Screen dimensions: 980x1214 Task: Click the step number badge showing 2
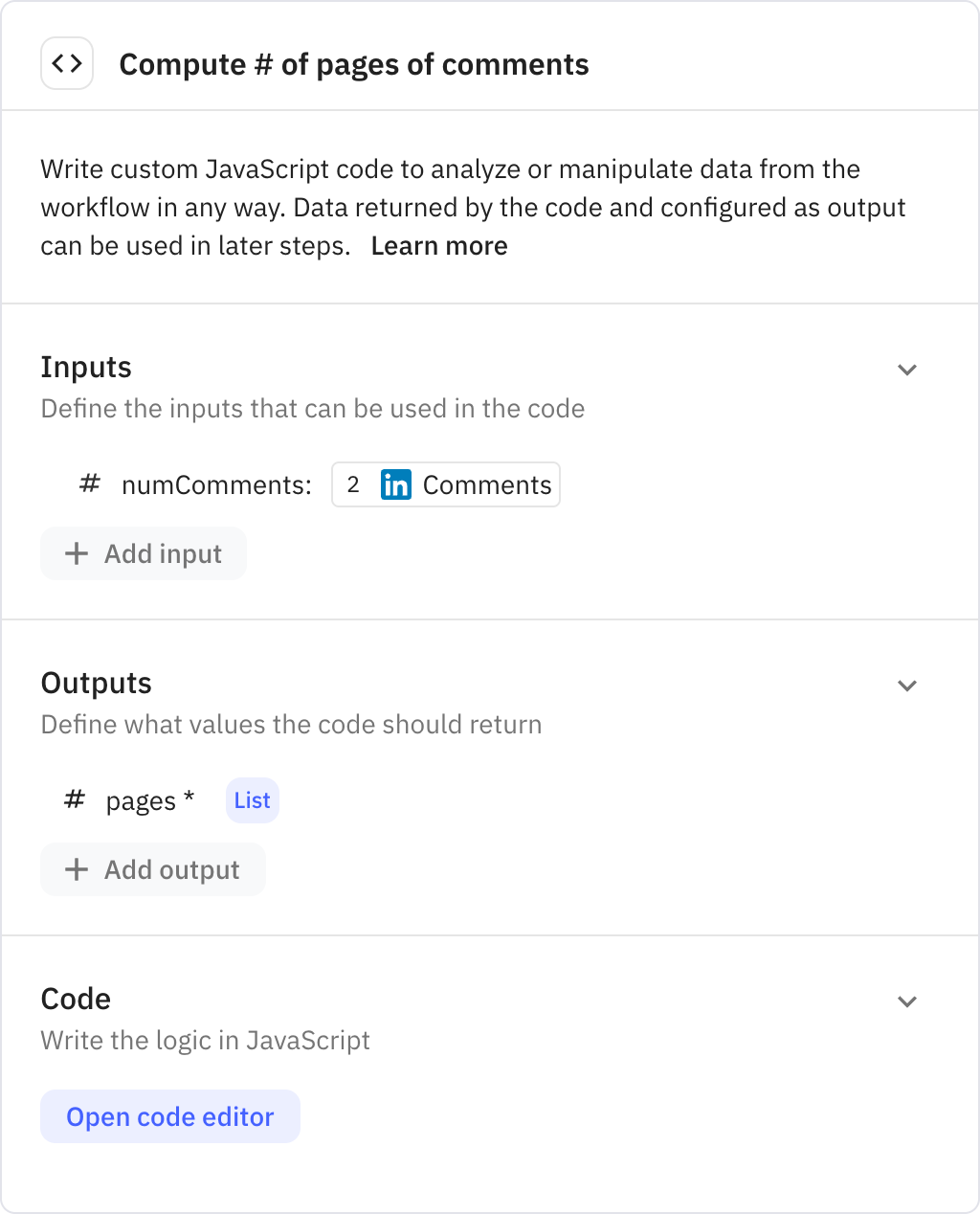pos(353,484)
